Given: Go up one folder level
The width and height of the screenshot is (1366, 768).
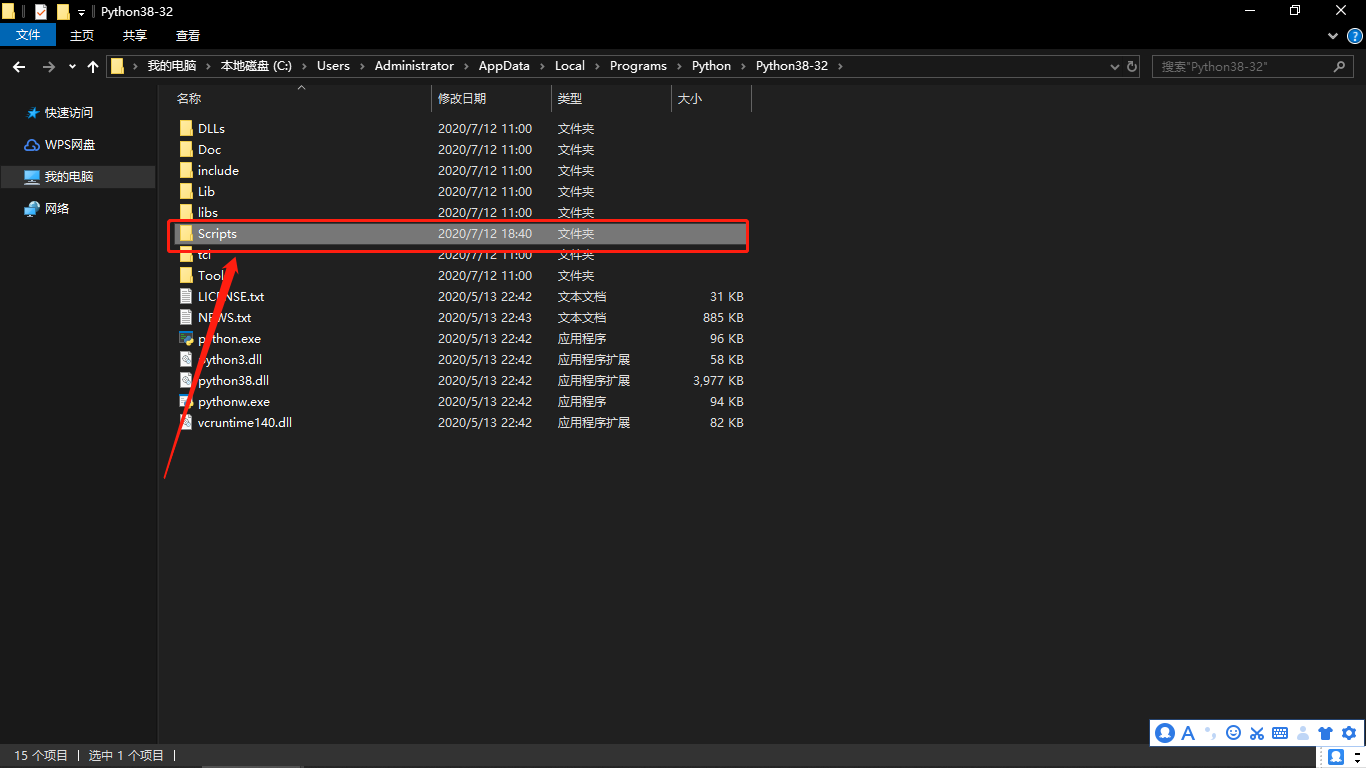Looking at the screenshot, I should click(x=93, y=66).
